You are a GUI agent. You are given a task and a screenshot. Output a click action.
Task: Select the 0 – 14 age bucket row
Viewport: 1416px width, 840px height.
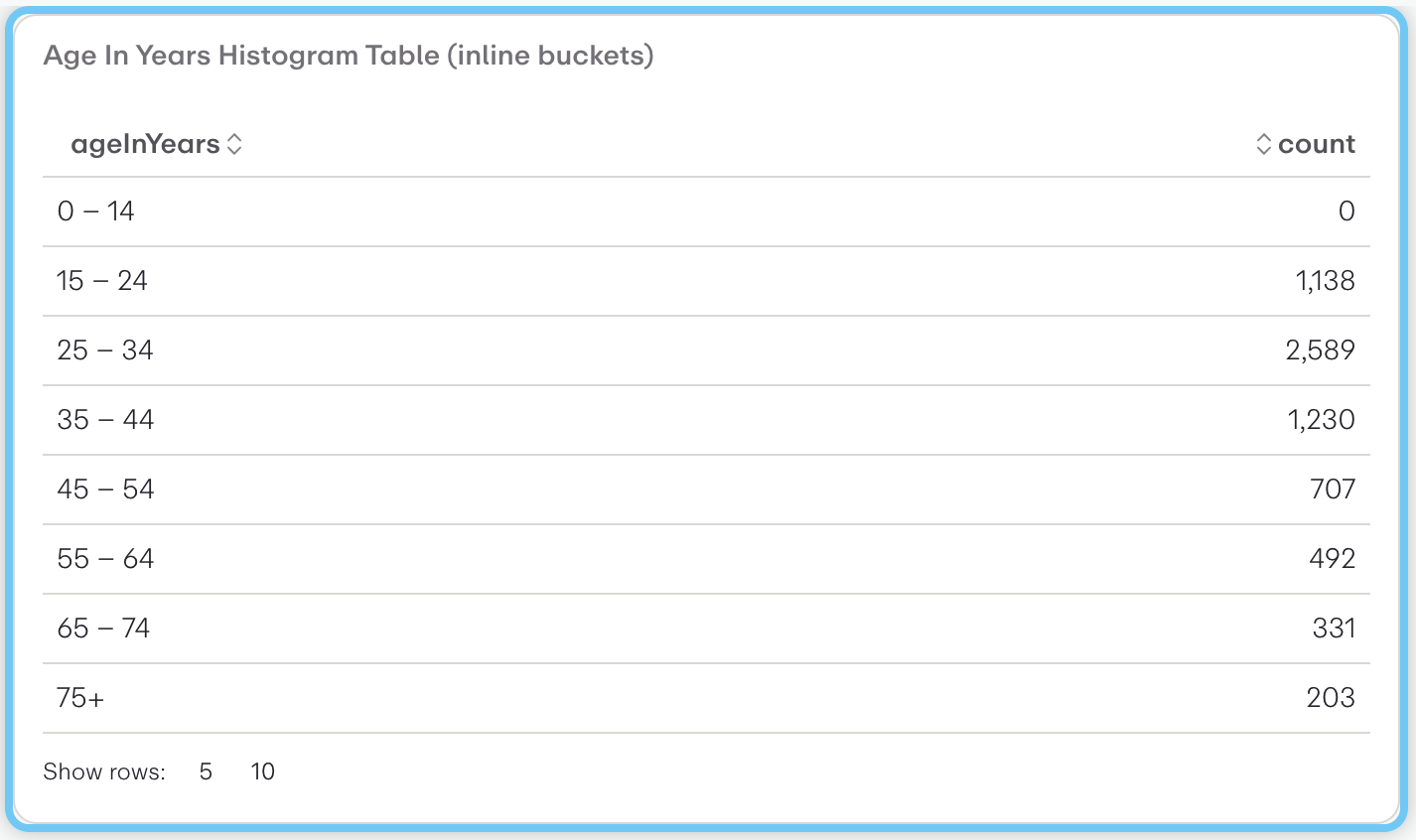click(x=695, y=211)
